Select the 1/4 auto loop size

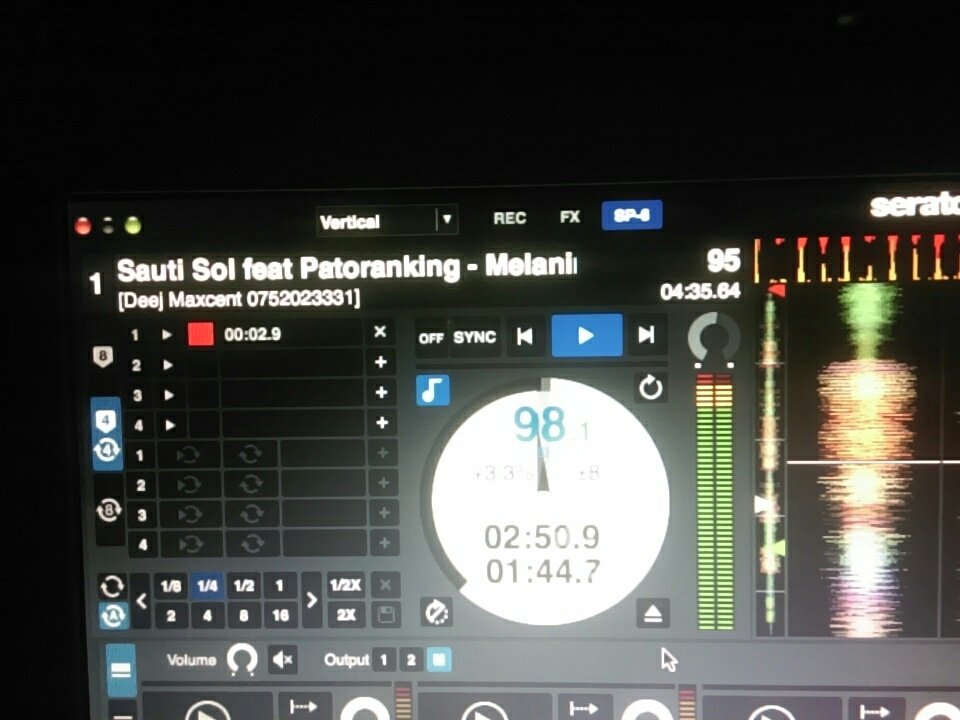tap(207, 587)
